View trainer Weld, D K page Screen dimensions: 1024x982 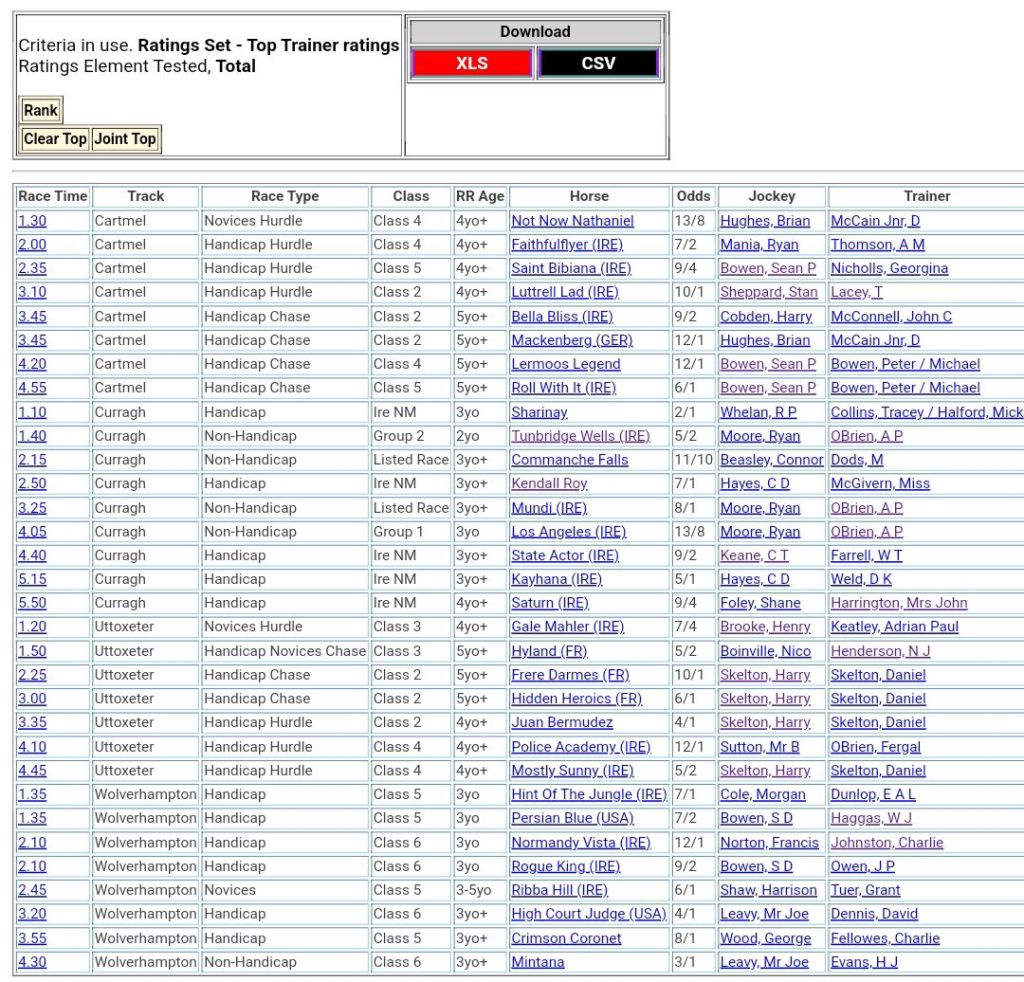[x=860, y=579]
